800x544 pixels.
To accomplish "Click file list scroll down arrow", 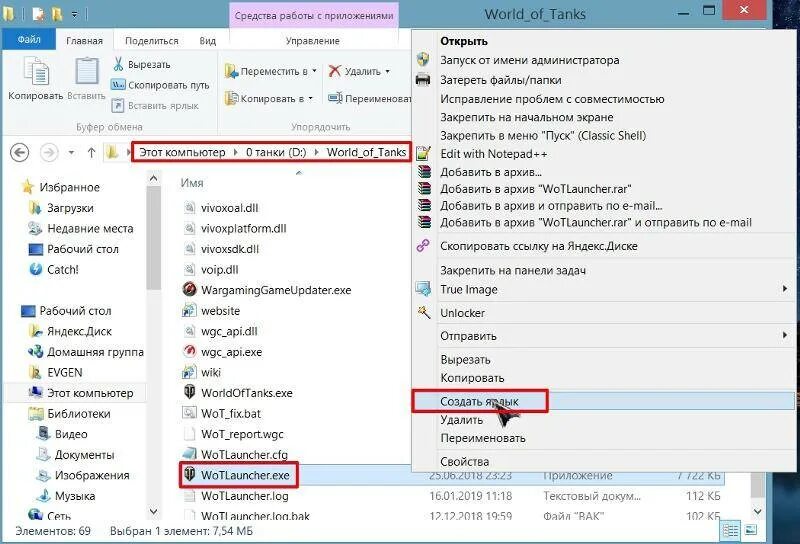I will click(x=758, y=510).
